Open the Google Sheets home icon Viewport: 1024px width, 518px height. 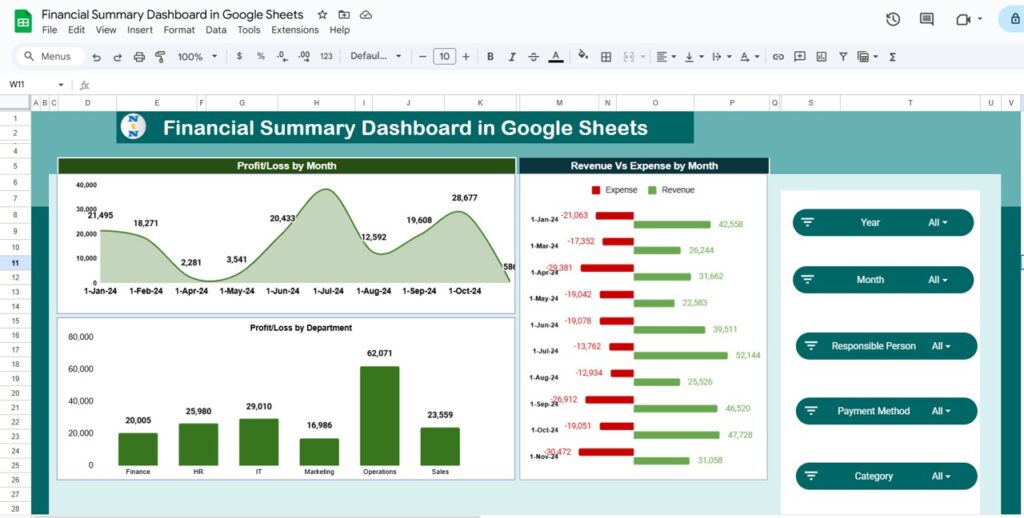pyautogui.click(x=23, y=21)
